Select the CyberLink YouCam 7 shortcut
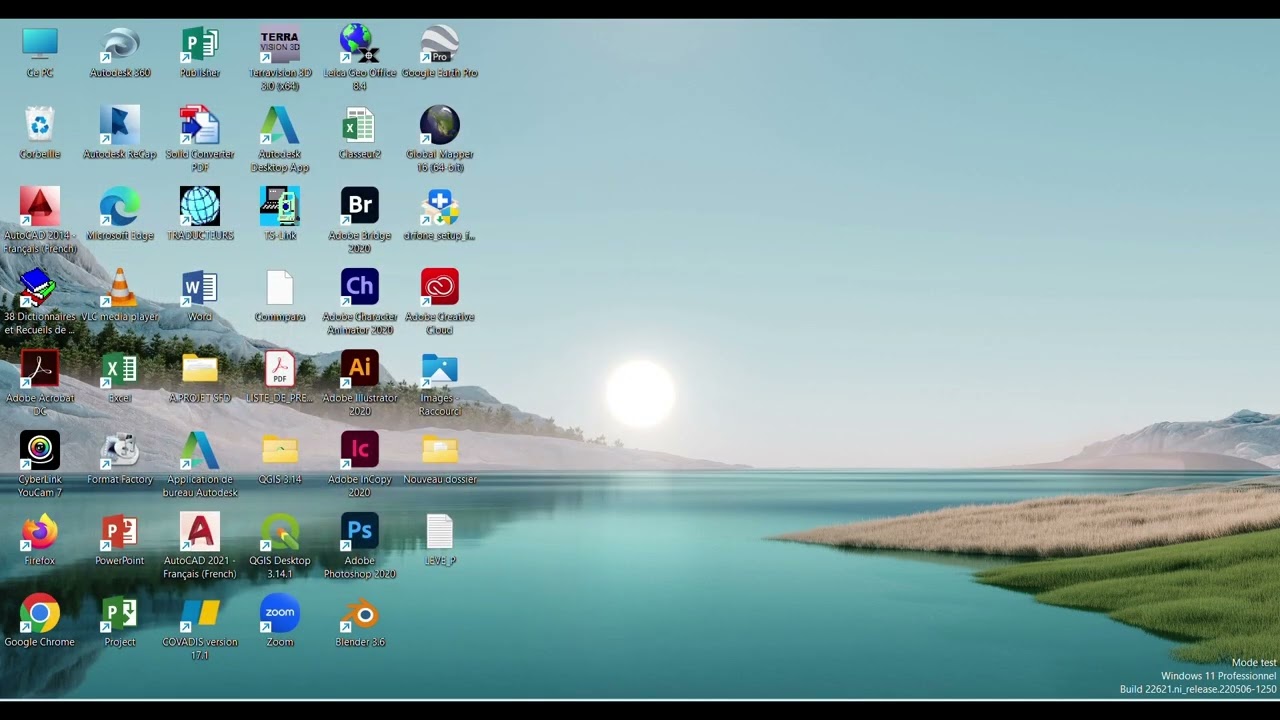This screenshot has height=720, width=1280. pyautogui.click(x=40, y=450)
